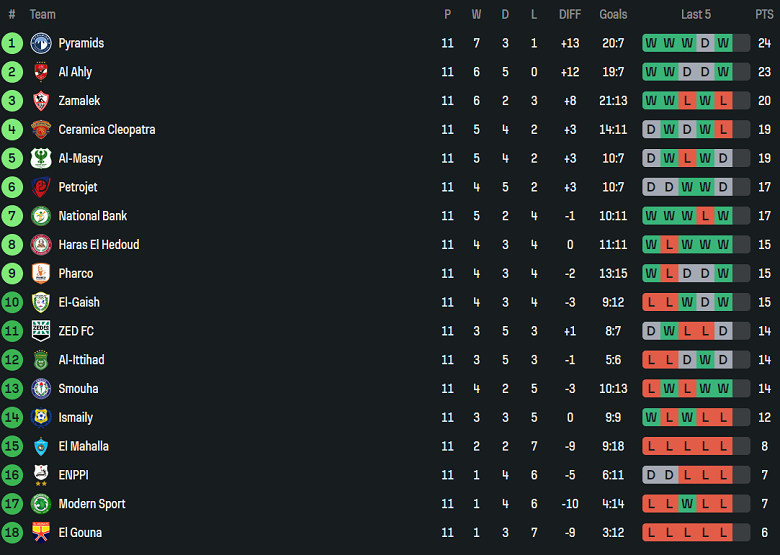The image size is (780, 555).
Task: Click the Pyramids club crest icon
Action: [41, 43]
